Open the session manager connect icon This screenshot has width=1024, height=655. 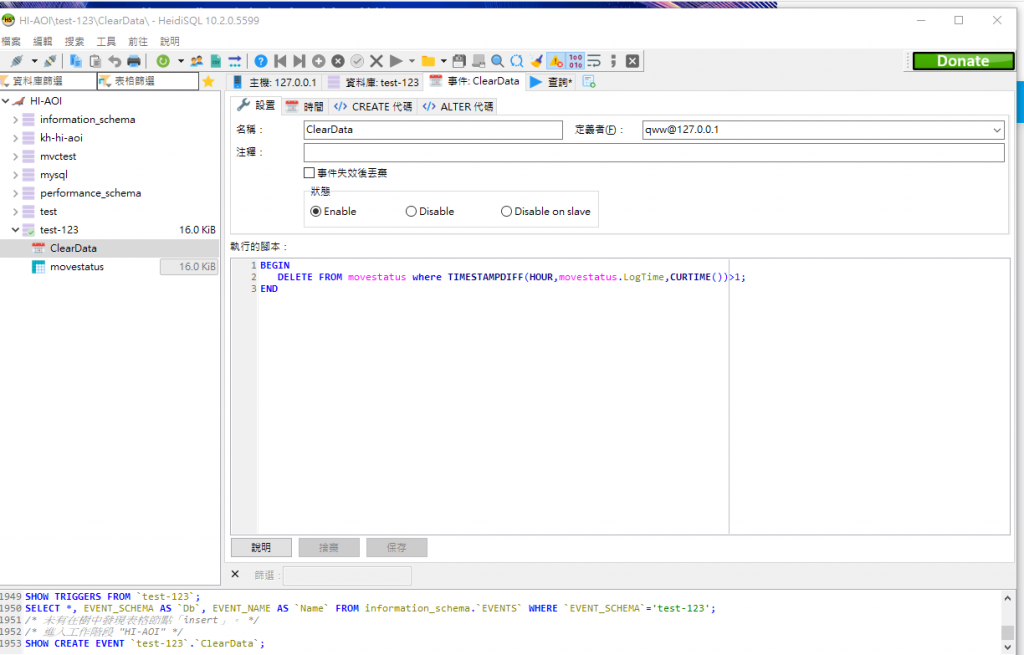coord(17,61)
